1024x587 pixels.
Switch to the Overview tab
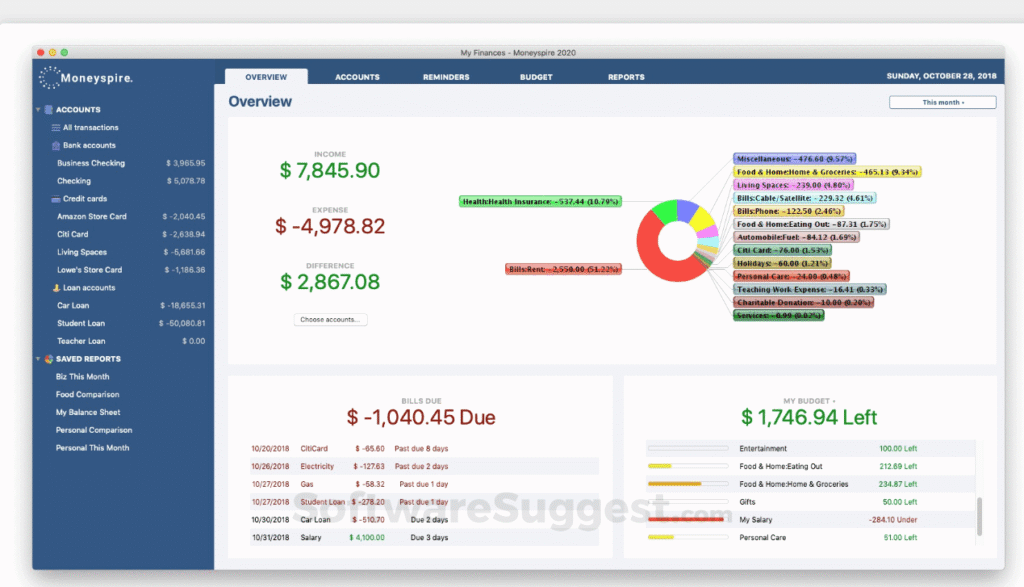(x=266, y=76)
